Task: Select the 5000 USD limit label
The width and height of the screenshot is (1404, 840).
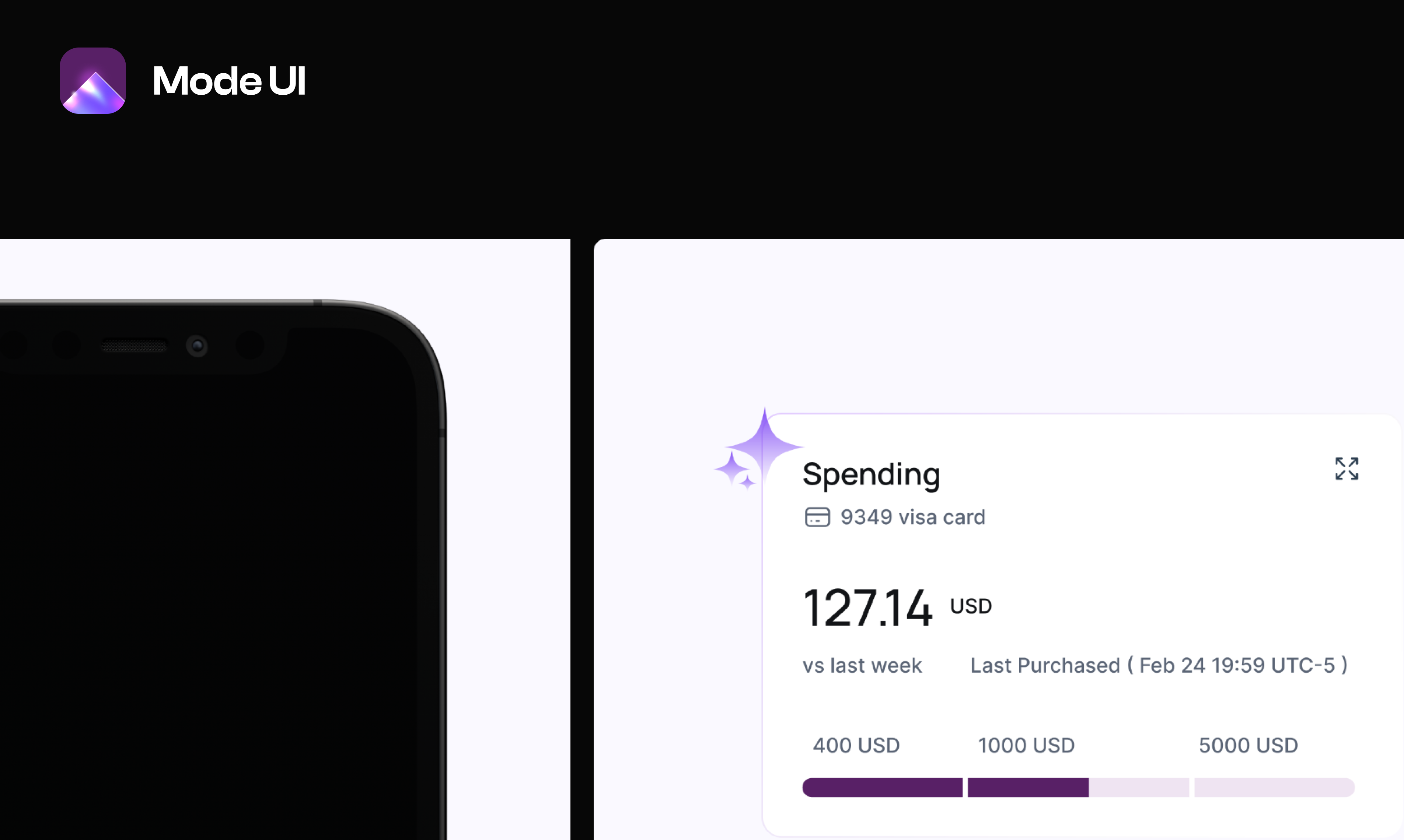Action: coord(1248,745)
